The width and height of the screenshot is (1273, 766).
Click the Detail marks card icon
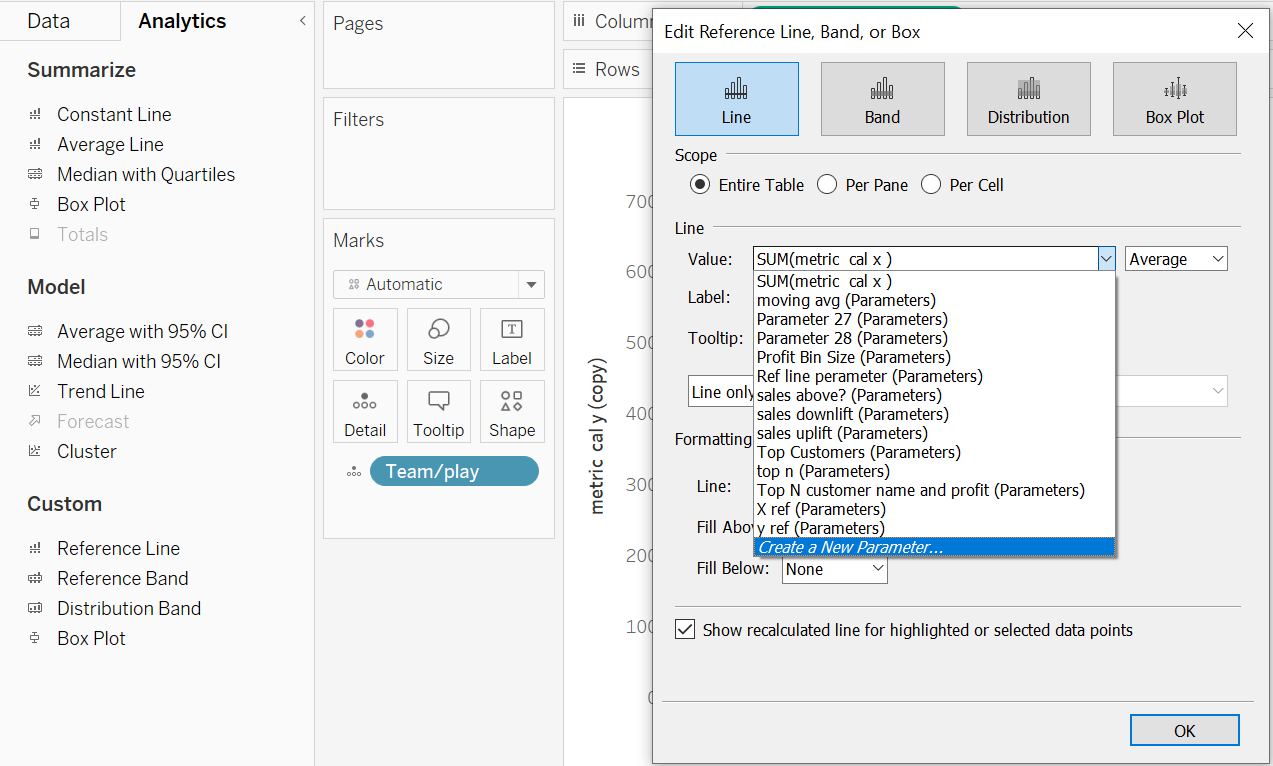pos(365,412)
